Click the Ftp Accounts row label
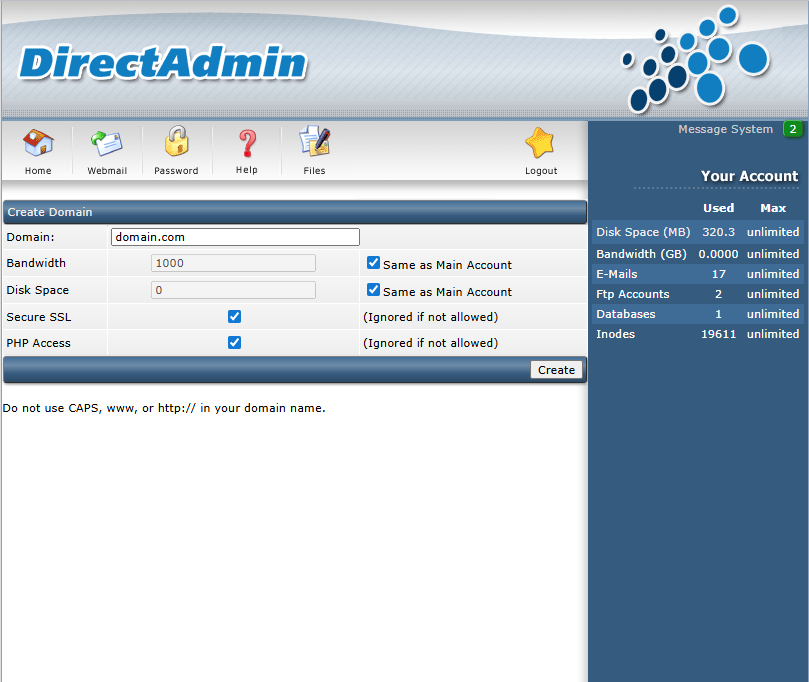The width and height of the screenshot is (809, 682). [633, 294]
